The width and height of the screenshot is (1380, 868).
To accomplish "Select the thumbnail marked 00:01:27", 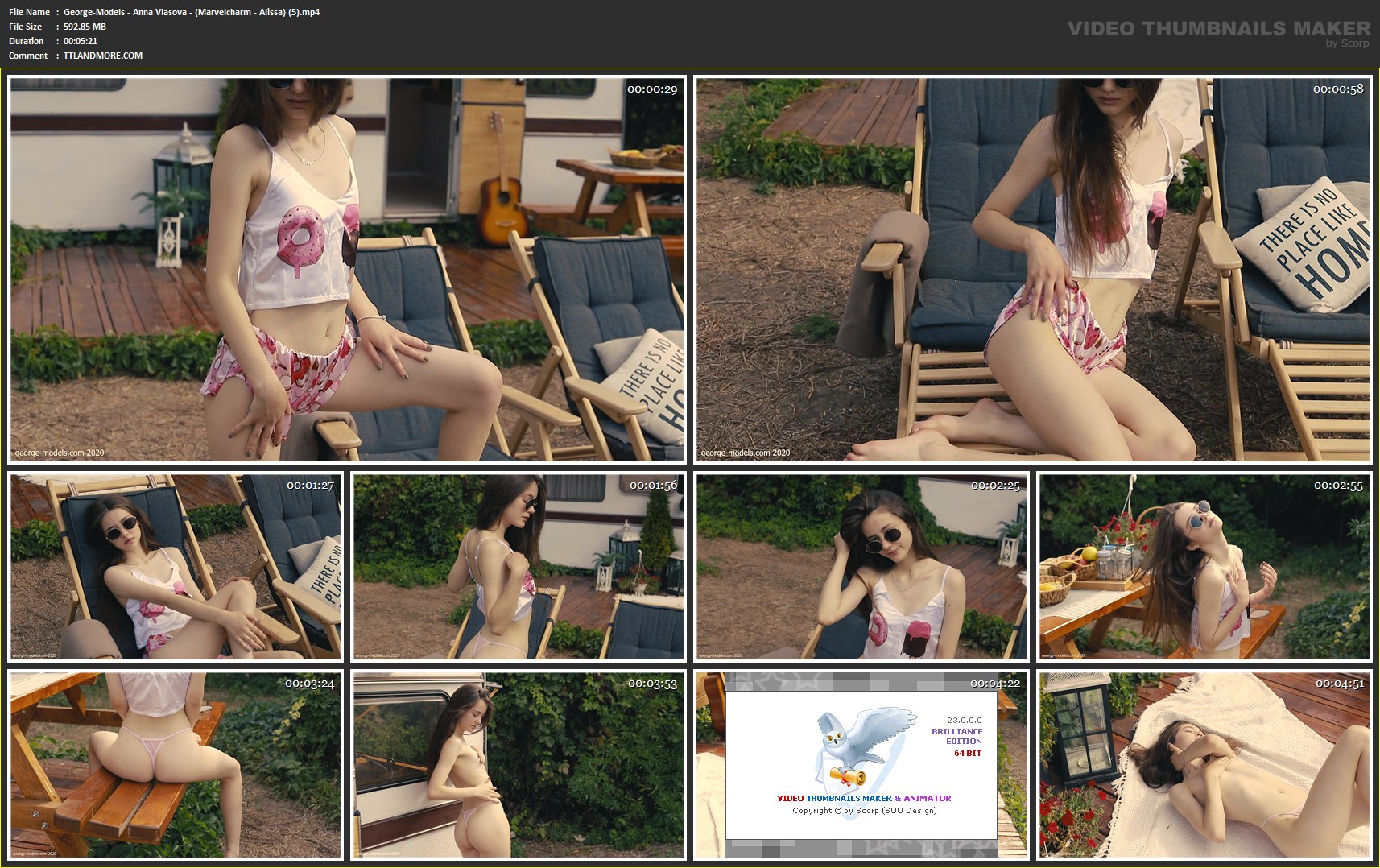I will coord(176,566).
